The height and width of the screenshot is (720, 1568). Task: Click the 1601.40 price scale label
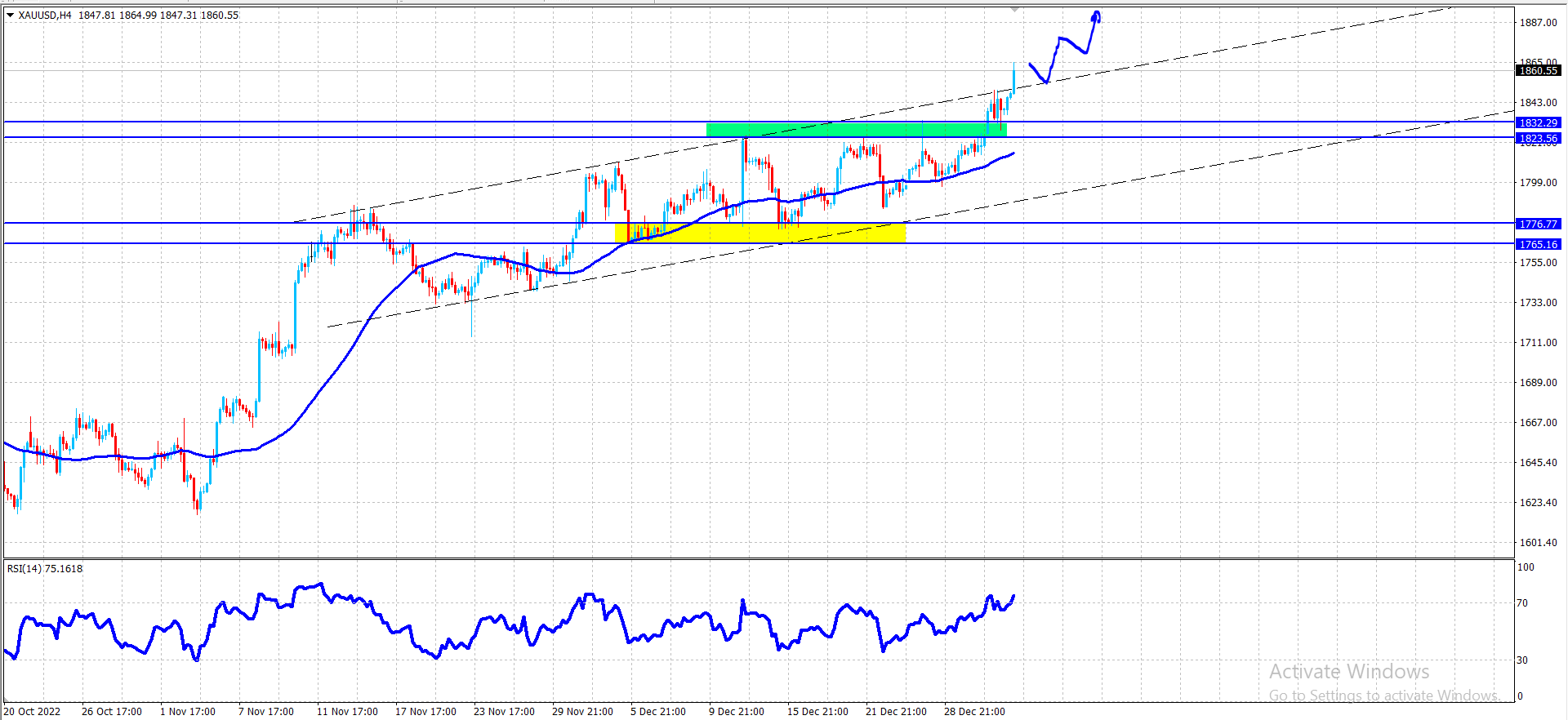(x=1539, y=542)
